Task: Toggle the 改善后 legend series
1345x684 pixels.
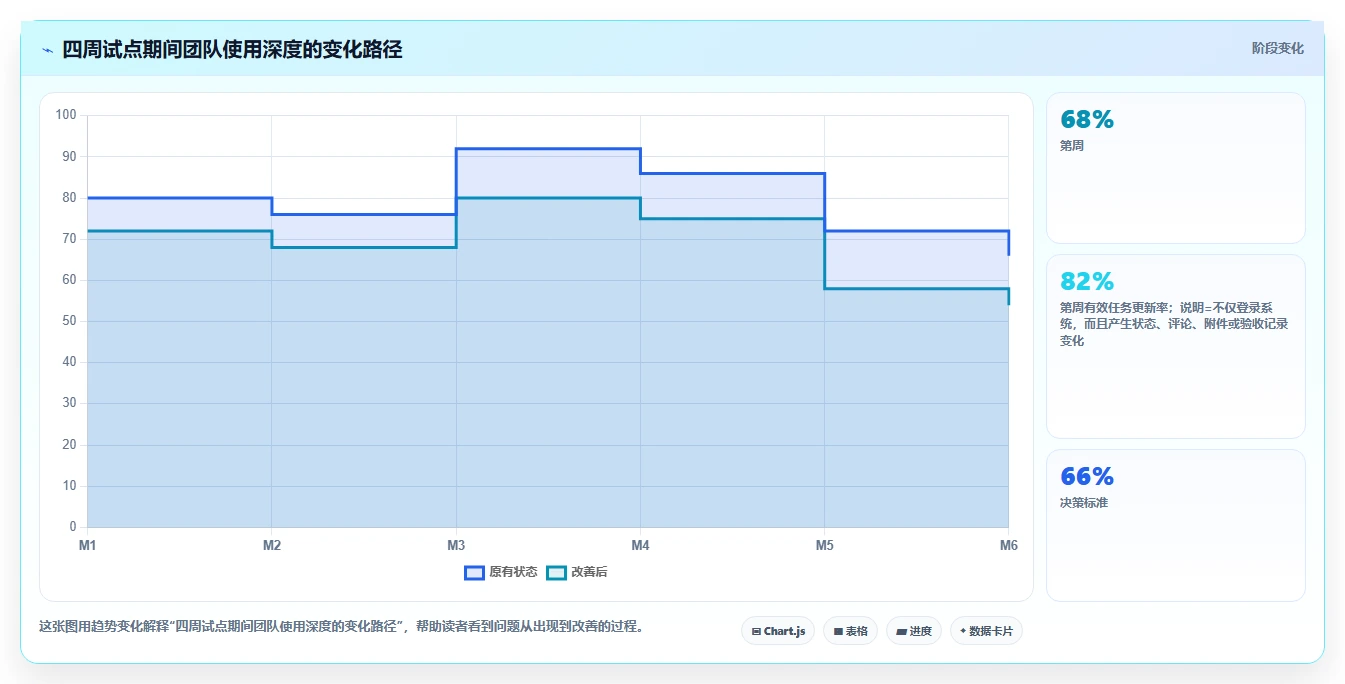Action: point(577,572)
